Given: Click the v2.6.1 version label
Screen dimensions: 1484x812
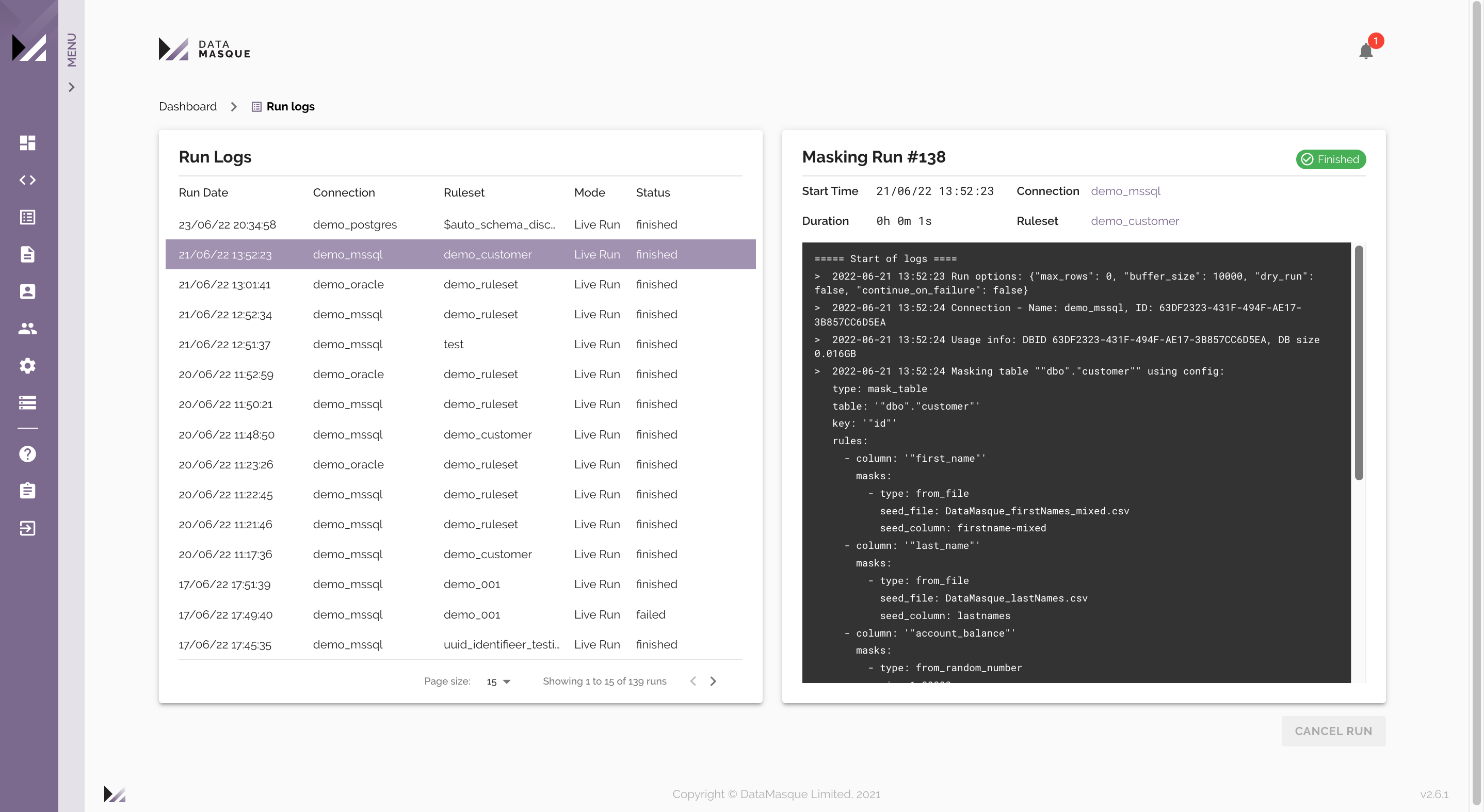Looking at the screenshot, I should 1434,794.
